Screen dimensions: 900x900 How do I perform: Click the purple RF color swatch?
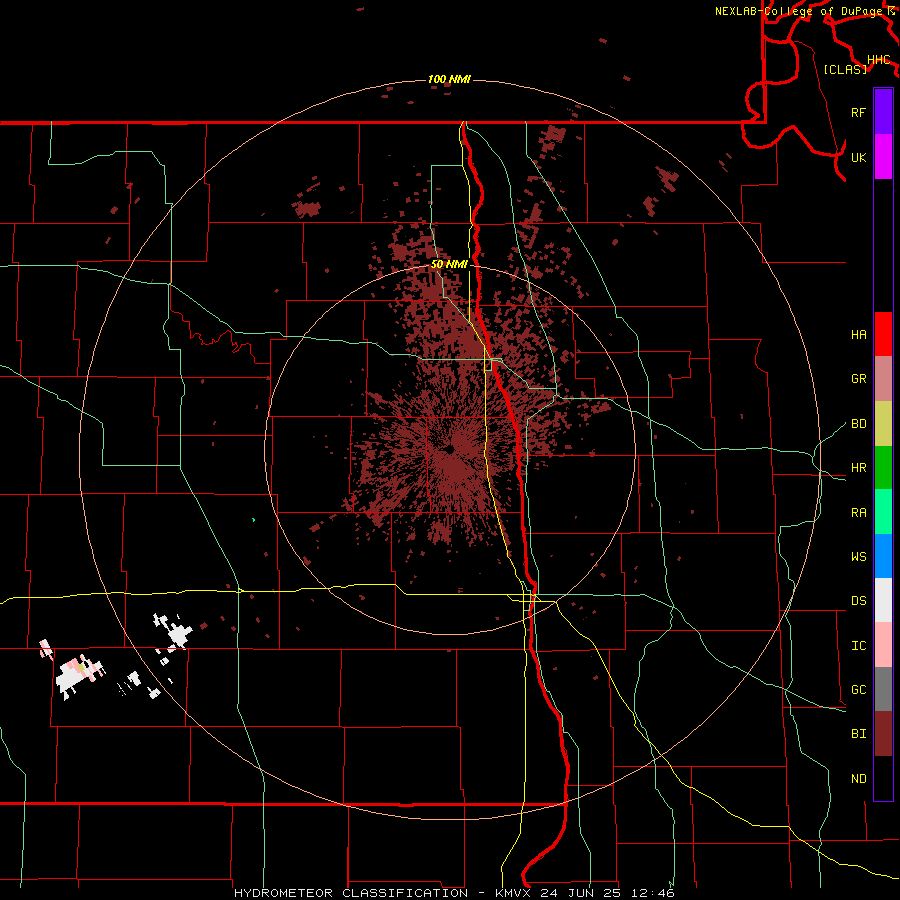pos(883,112)
